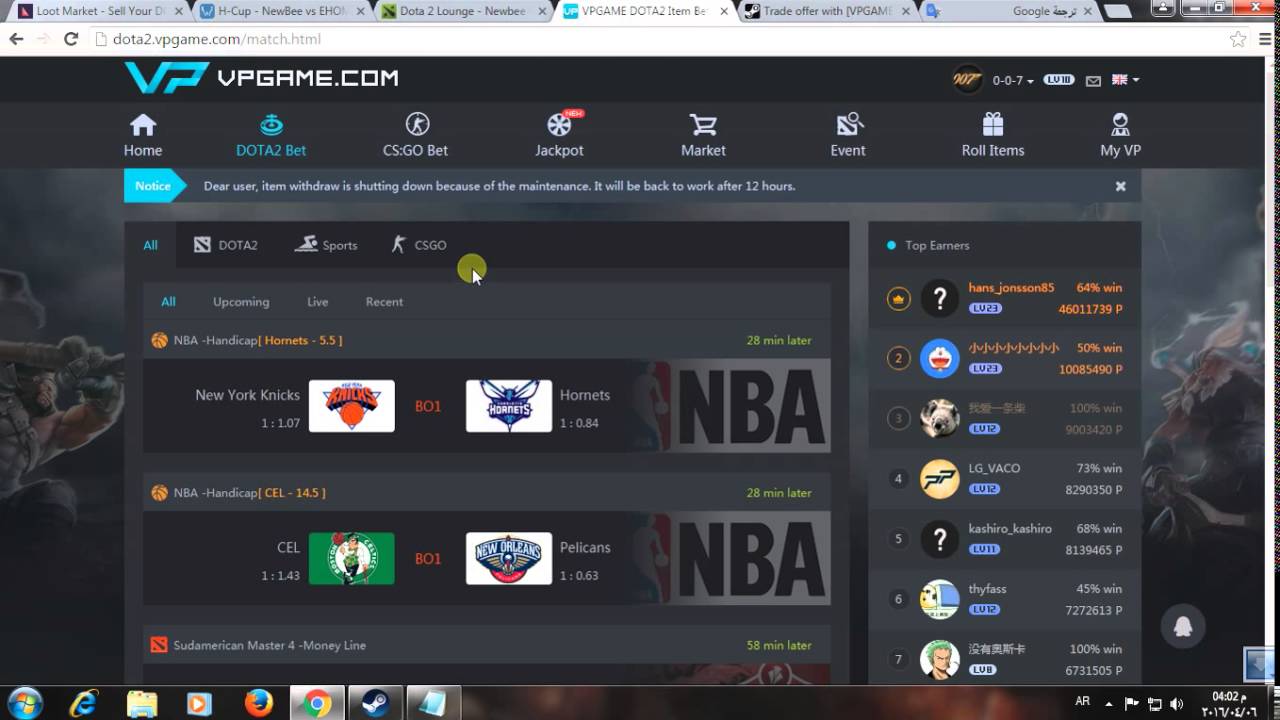Image resolution: width=1280 pixels, height=720 pixels.
Task: Open hans_jonsson85 top earner profile
Action: (x=1011, y=288)
